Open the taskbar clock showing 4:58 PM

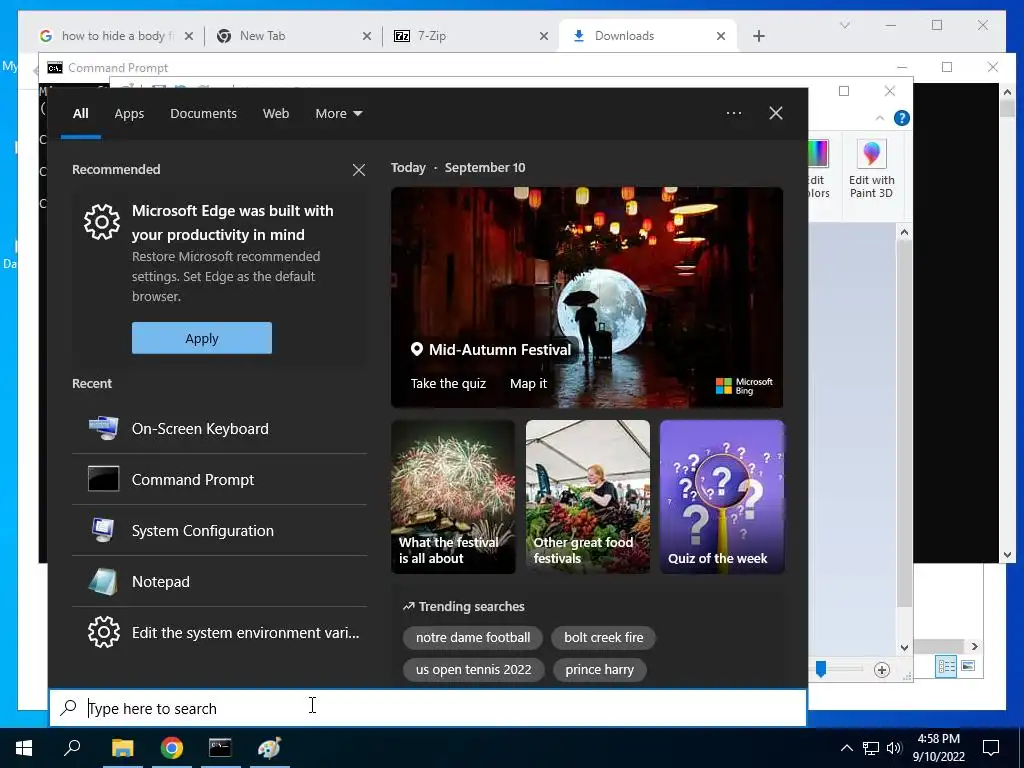click(938, 748)
